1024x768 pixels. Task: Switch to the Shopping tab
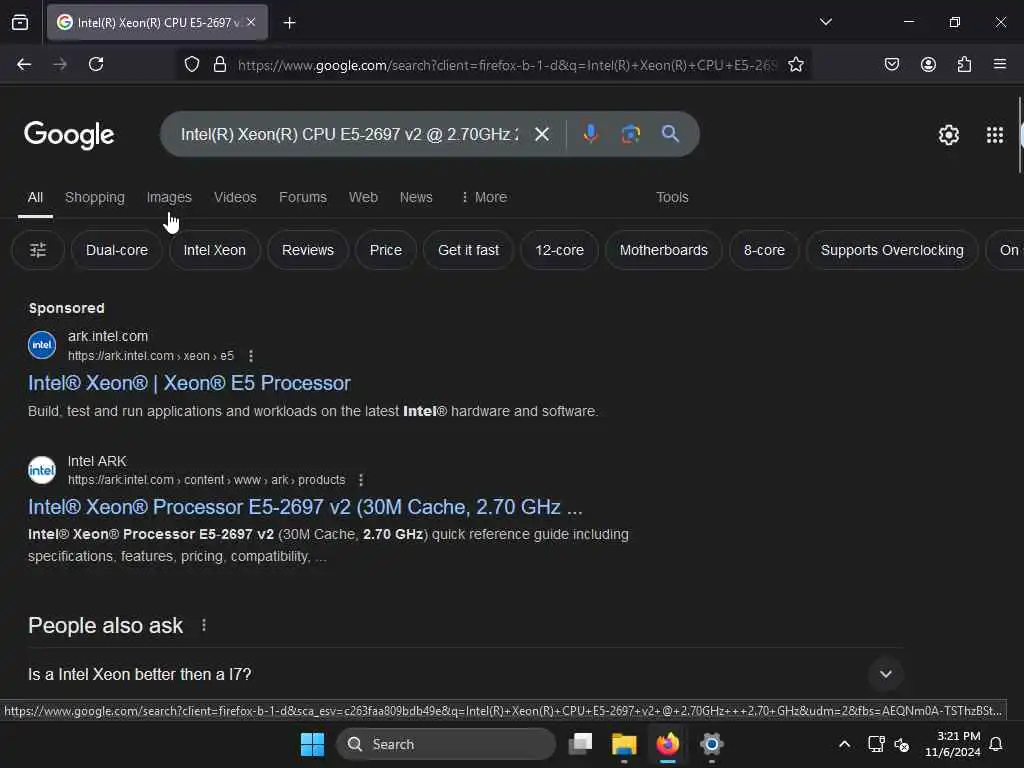[x=95, y=197]
